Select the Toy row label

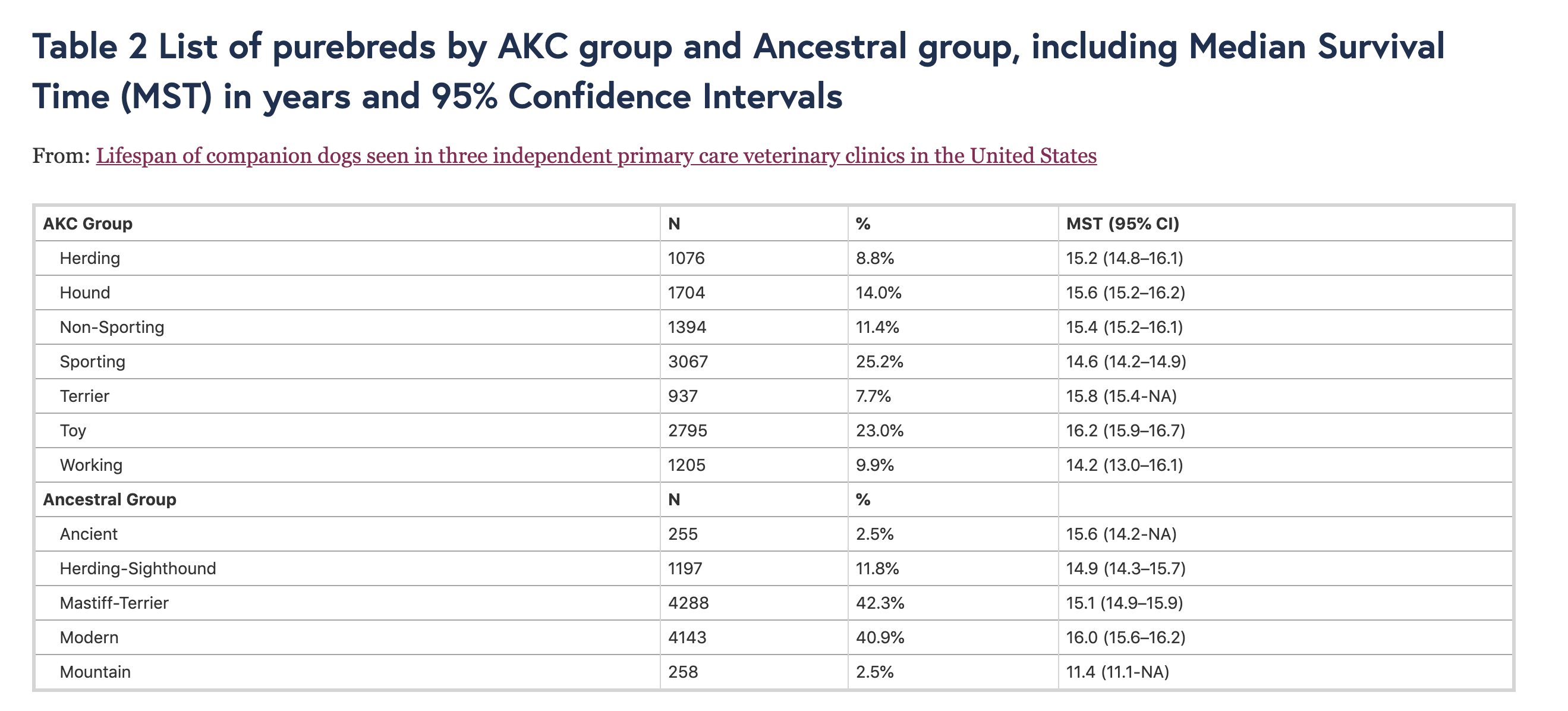[x=73, y=431]
